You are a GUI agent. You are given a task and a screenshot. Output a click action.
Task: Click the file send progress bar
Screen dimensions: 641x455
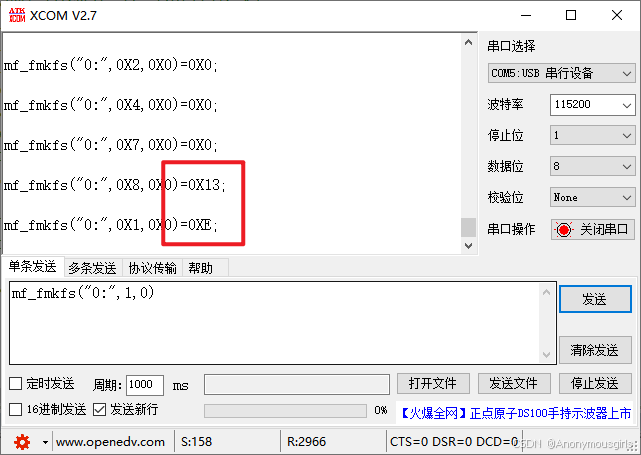(285, 411)
